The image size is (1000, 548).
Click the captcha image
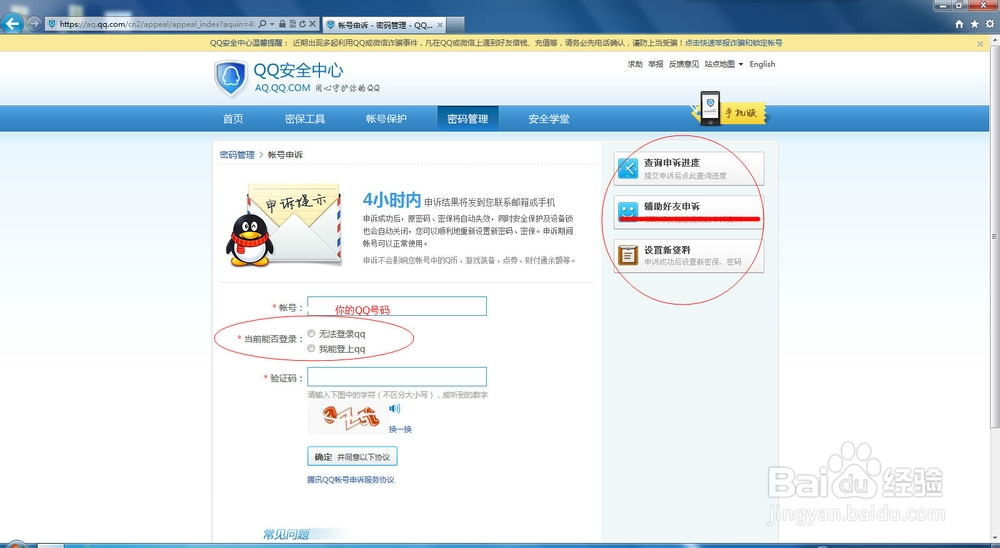[348, 418]
